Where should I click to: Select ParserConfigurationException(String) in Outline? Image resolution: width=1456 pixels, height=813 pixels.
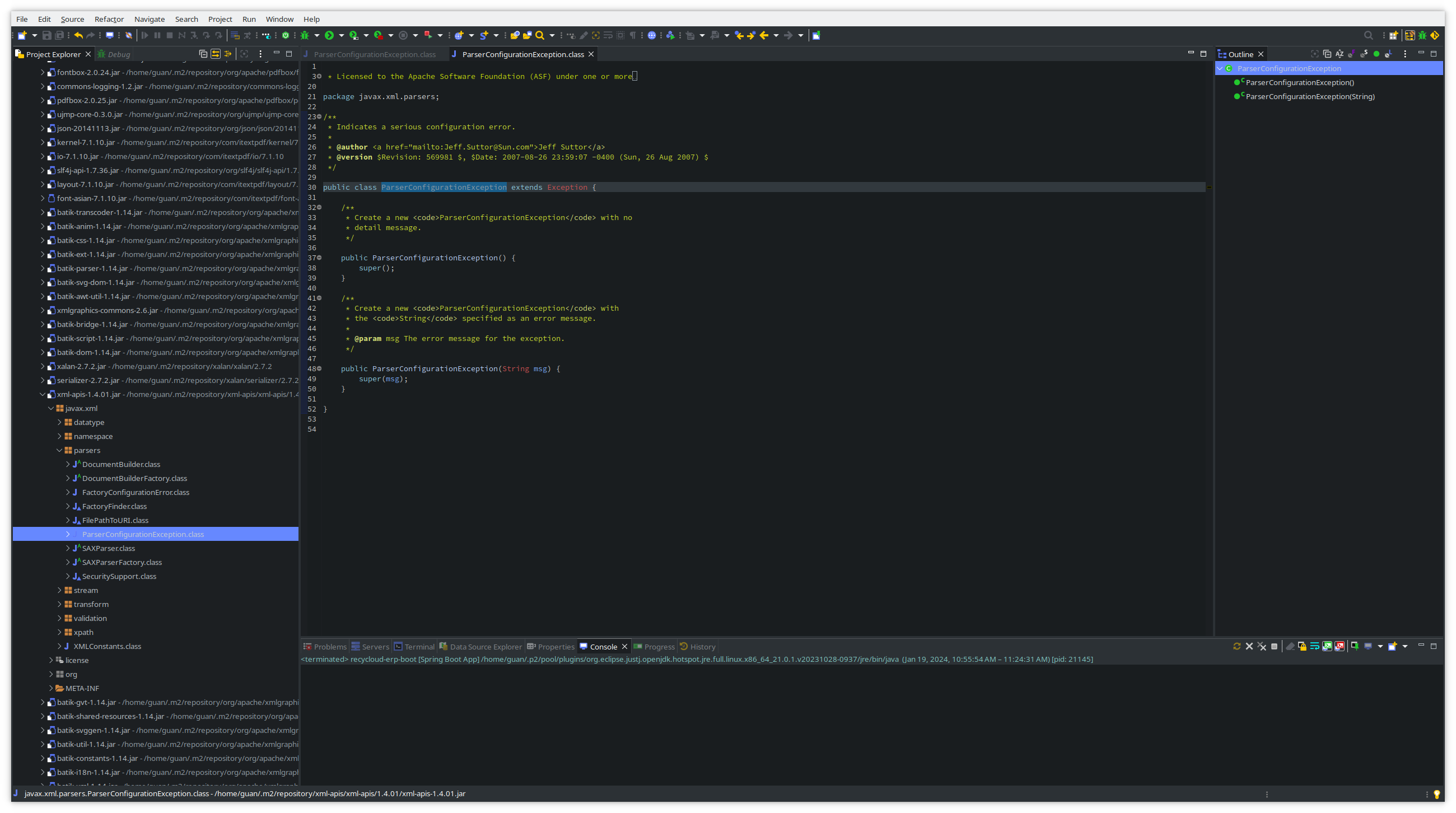[1310, 97]
